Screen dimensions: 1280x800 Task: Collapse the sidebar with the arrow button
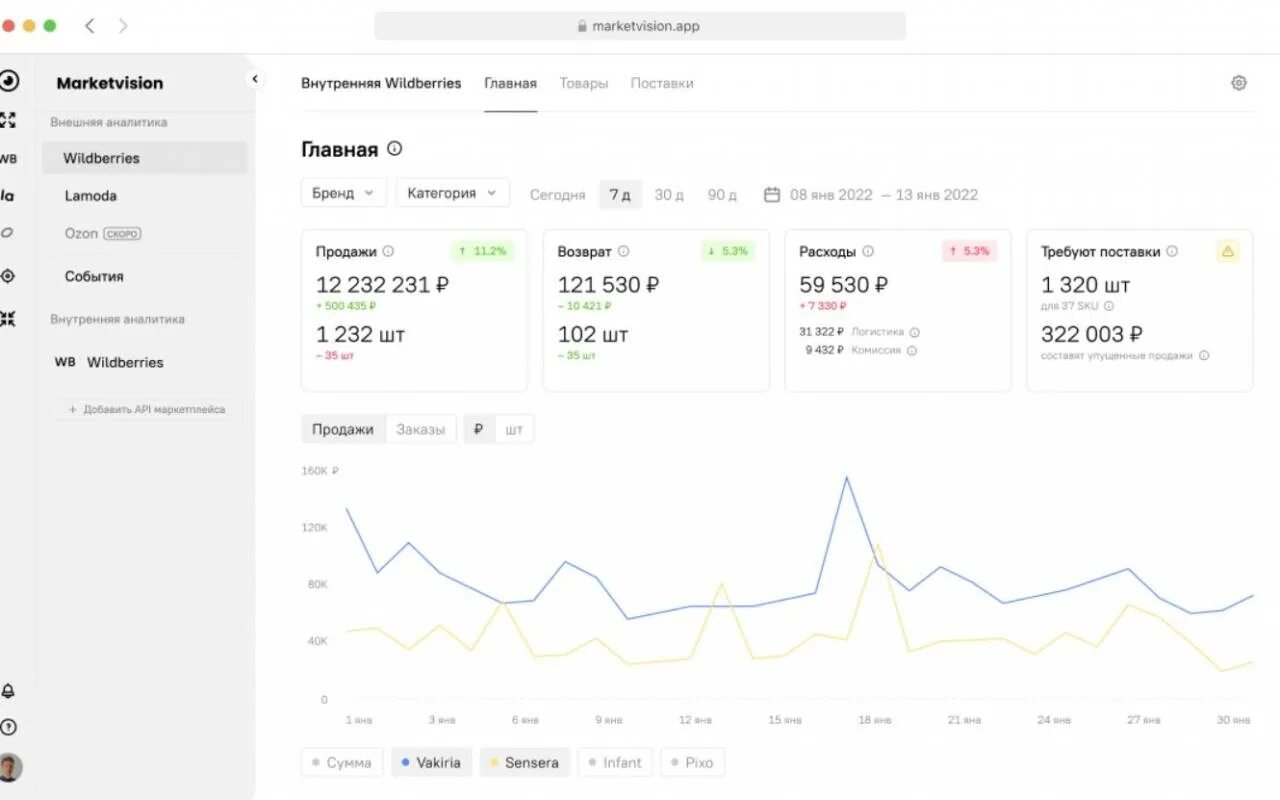point(254,79)
